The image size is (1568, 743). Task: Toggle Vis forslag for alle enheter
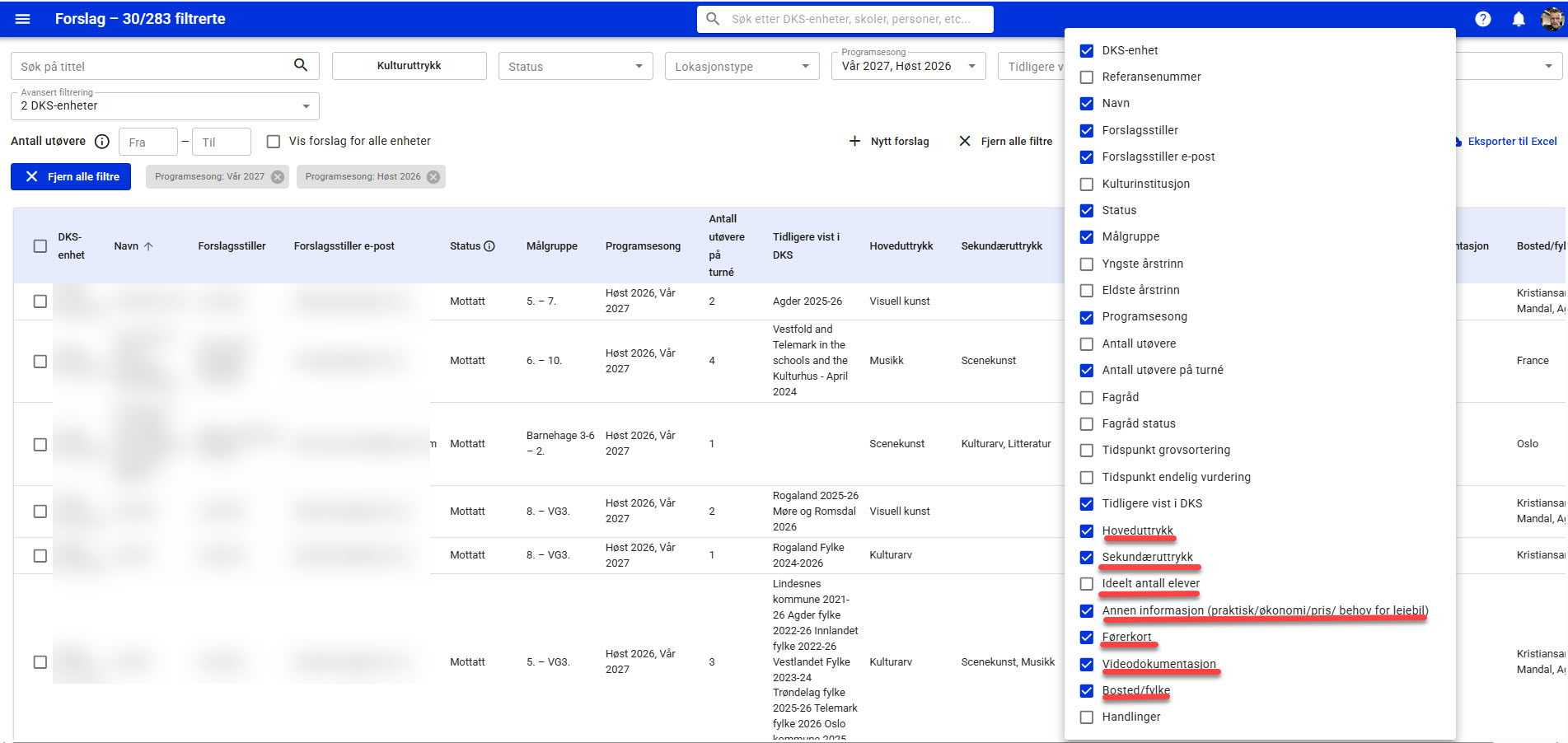coord(274,142)
